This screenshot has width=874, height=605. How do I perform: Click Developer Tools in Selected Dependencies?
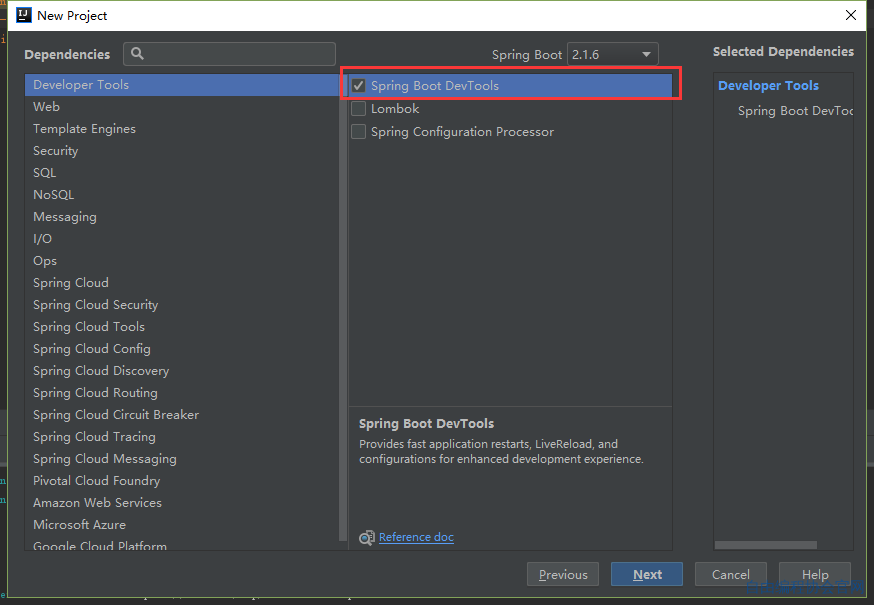tap(768, 85)
